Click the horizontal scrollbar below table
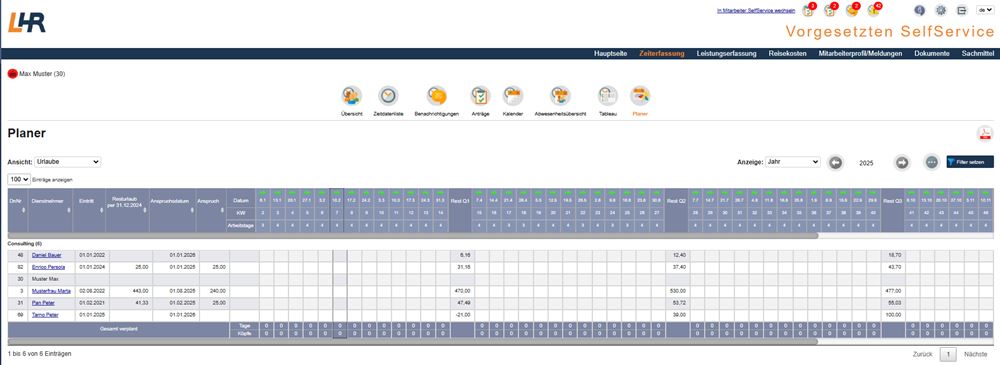The image size is (1000, 365). tap(413, 342)
